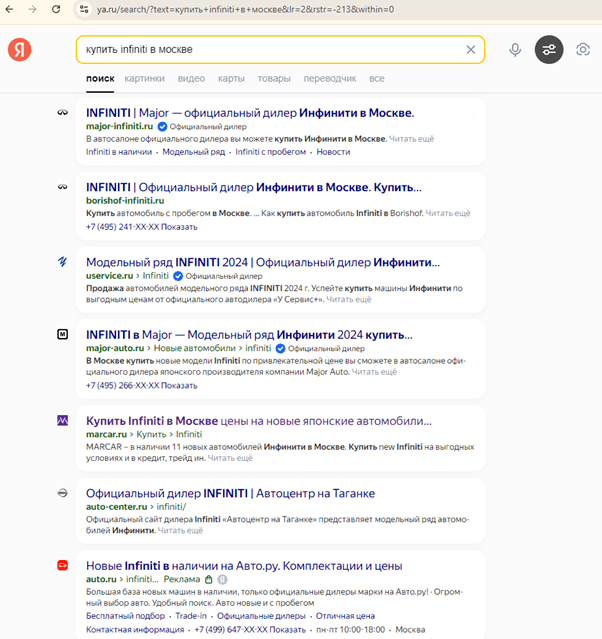Start voice search with the microphone icon
Image resolution: width=602 pixels, height=639 pixels.
(515, 50)
